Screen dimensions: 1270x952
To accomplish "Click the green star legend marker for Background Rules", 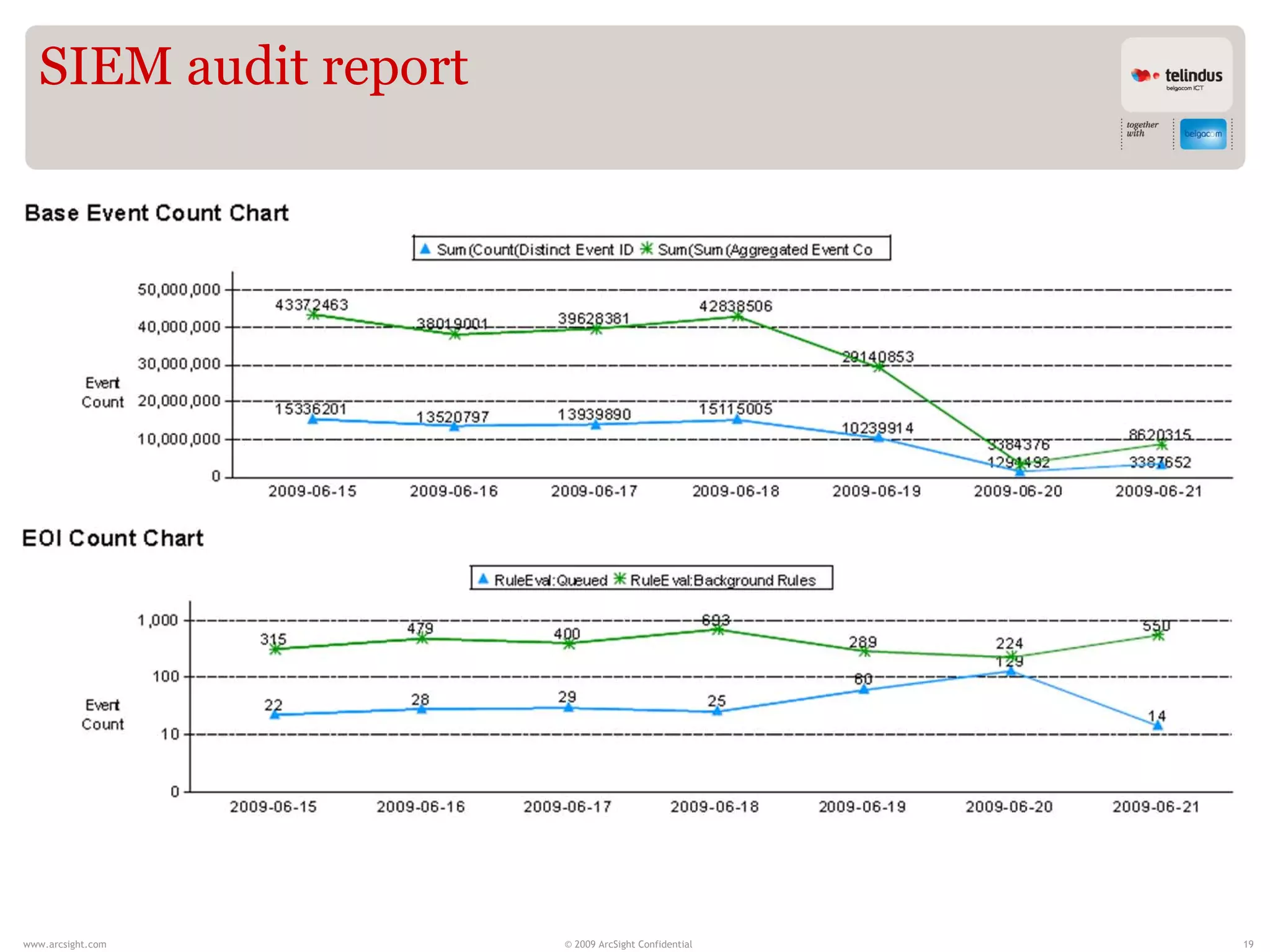I will 619,579.
